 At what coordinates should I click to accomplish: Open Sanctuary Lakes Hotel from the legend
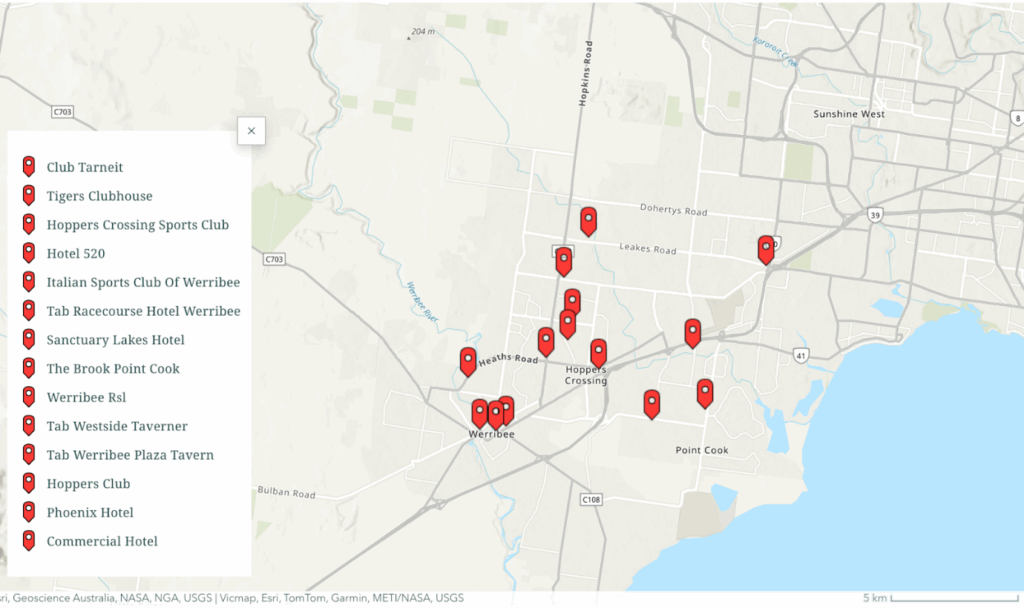[x=115, y=340]
